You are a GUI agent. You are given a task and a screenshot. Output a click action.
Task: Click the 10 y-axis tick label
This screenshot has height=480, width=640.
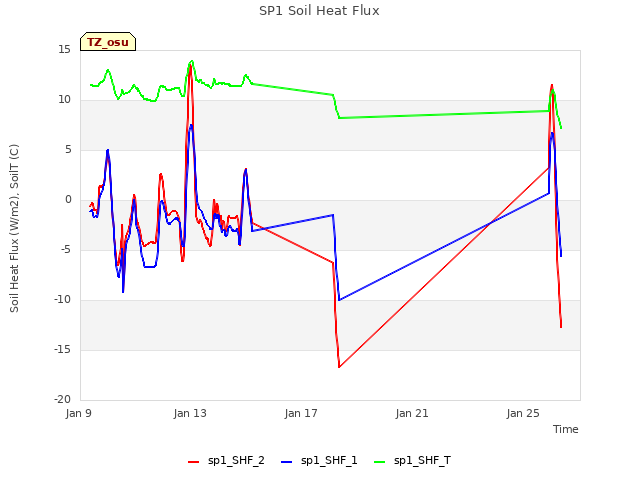coord(64,100)
